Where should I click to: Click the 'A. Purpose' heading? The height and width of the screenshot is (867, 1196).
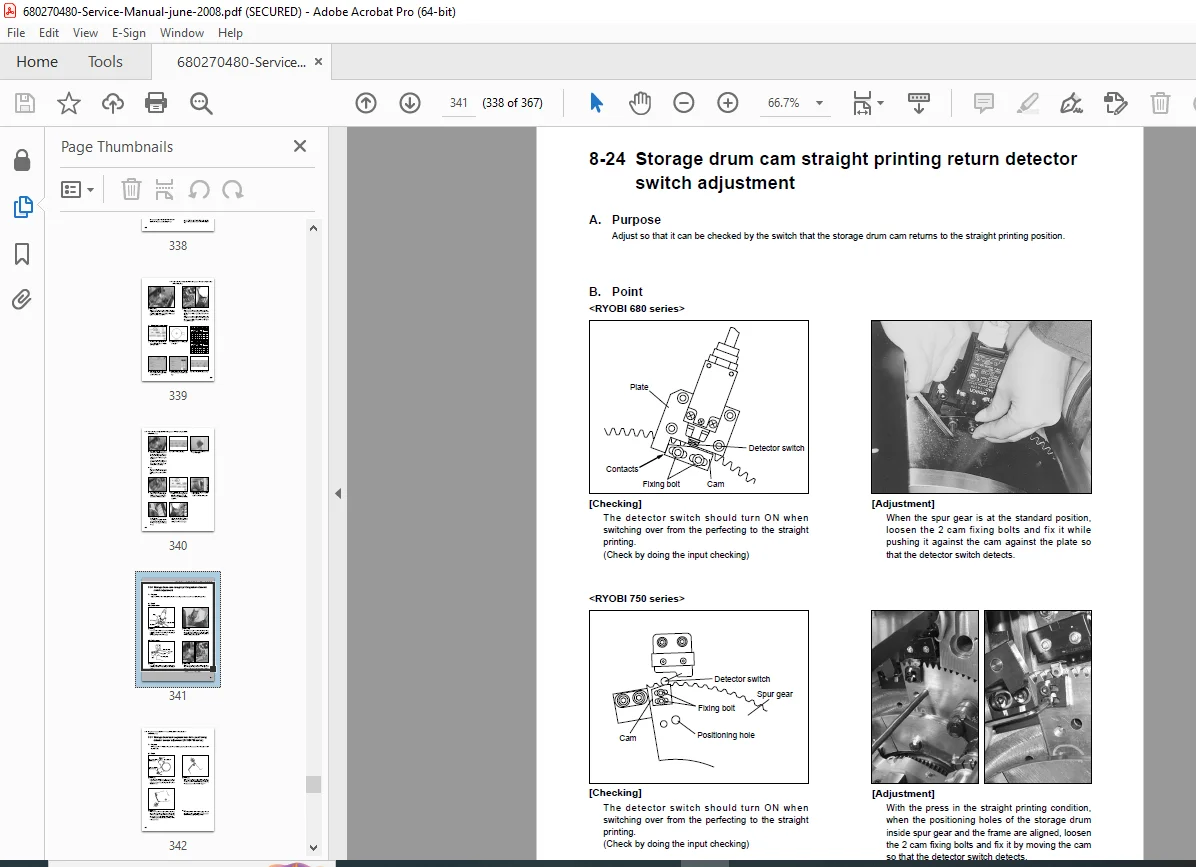(x=625, y=220)
